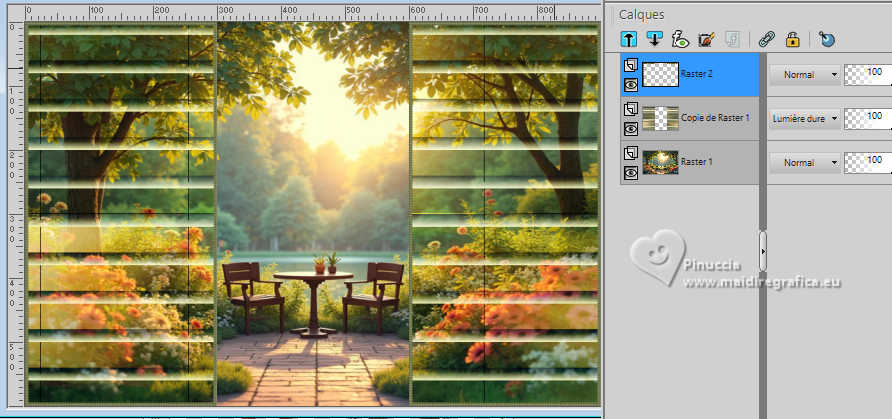Click the blue round marker icon
The width and height of the screenshot is (892, 419).
(827, 39)
